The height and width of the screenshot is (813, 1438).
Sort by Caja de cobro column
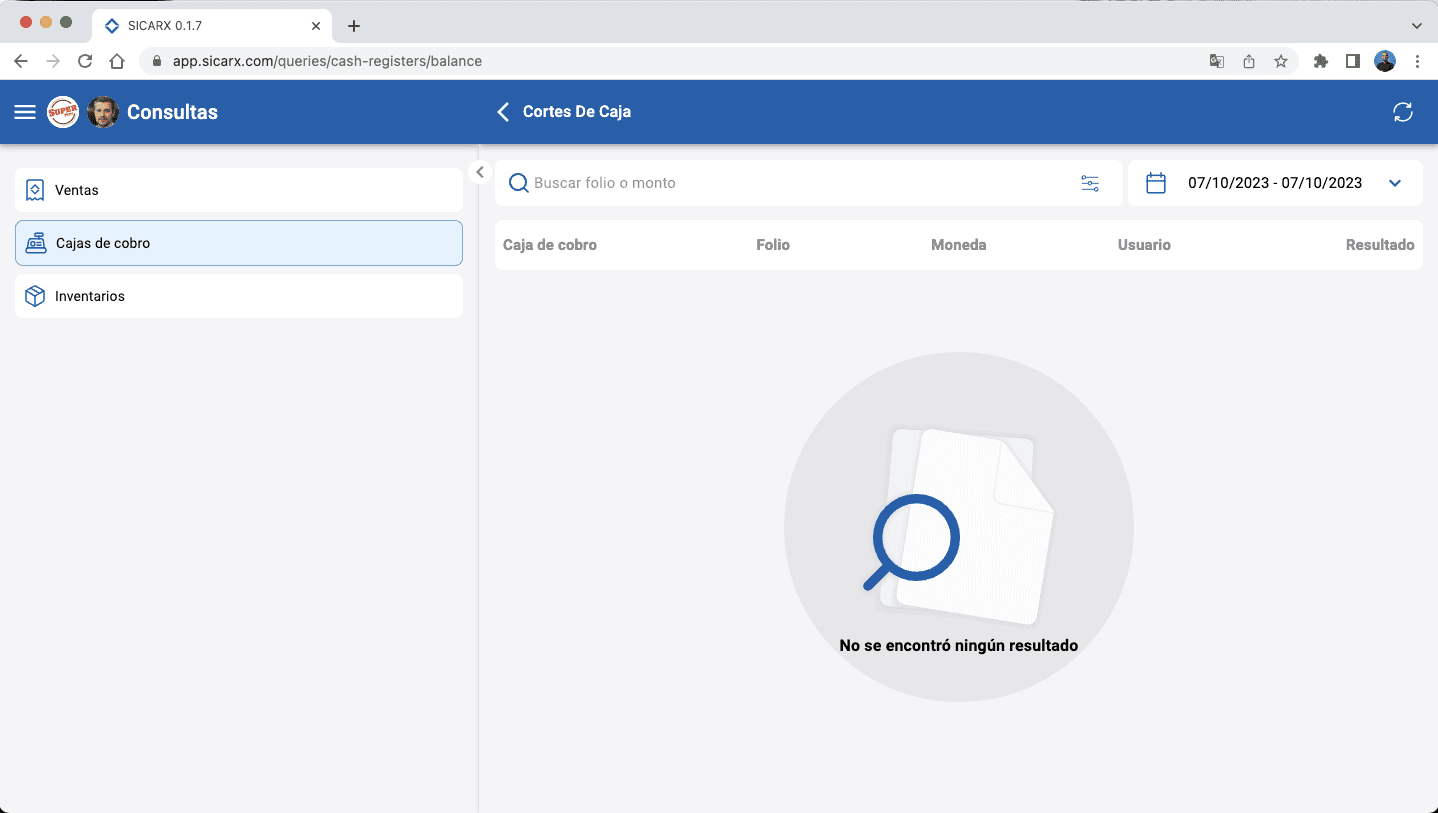pos(549,245)
